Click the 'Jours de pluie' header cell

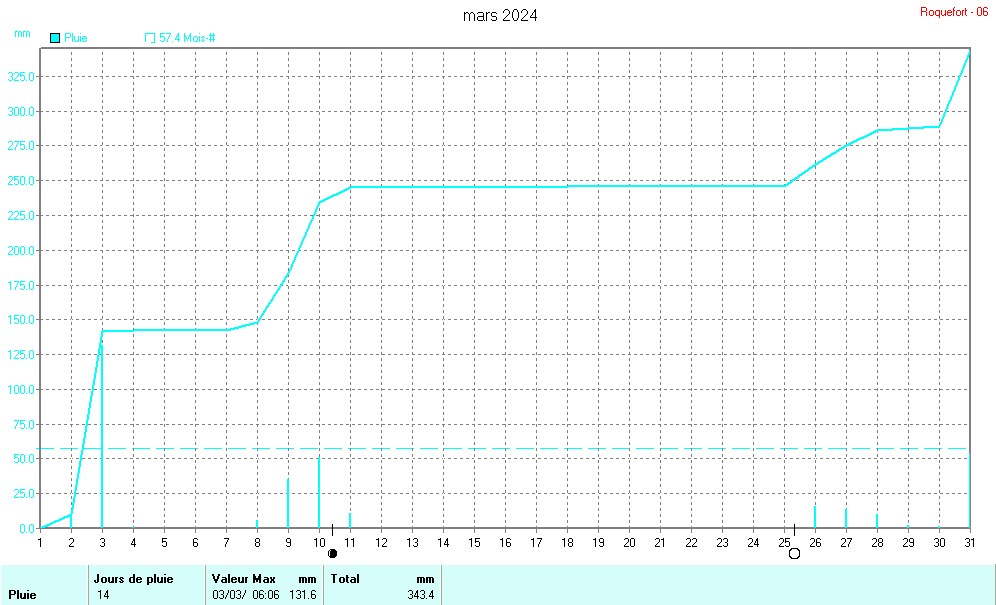(x=133, y=579)
